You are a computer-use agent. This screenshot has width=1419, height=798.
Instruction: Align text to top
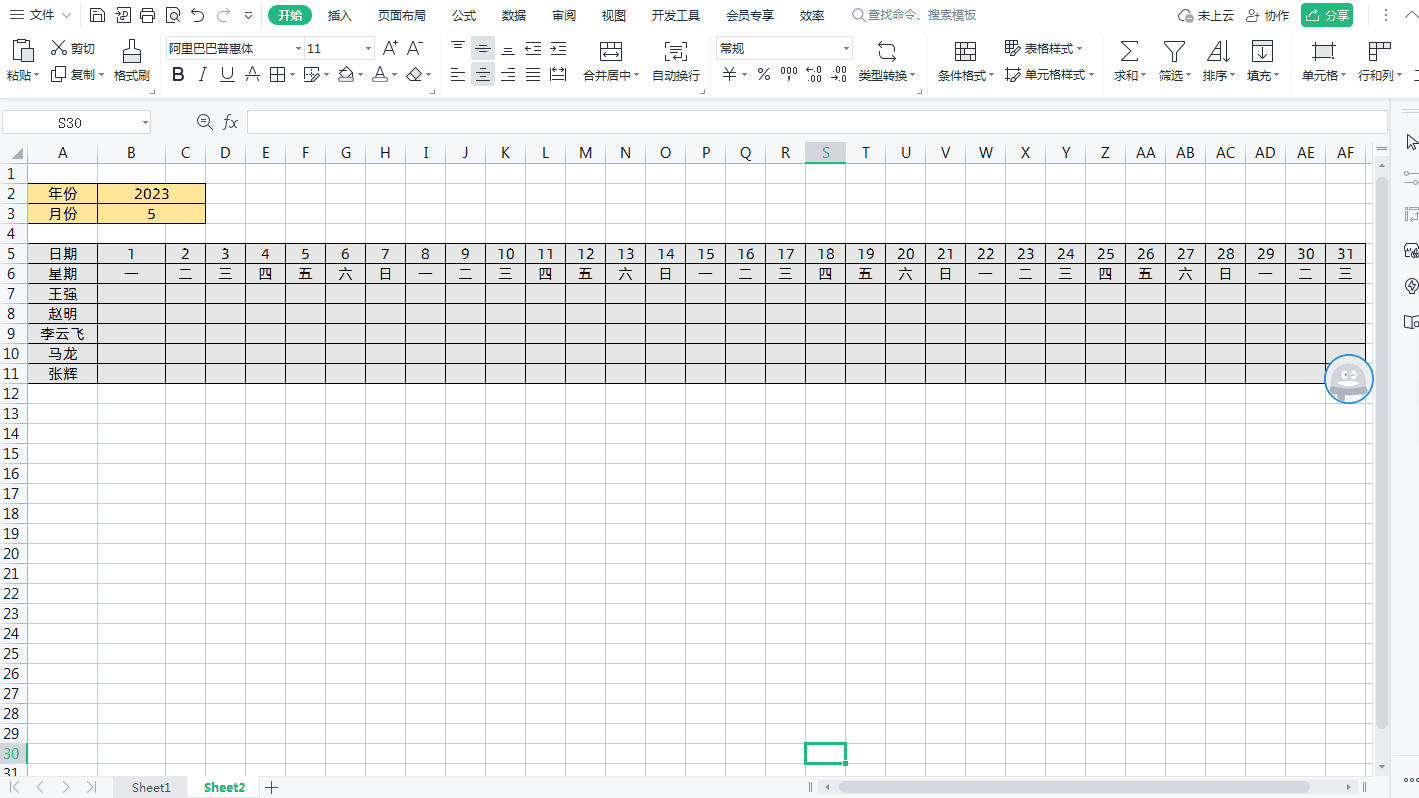pyautogui.click(x=458, y=48)
